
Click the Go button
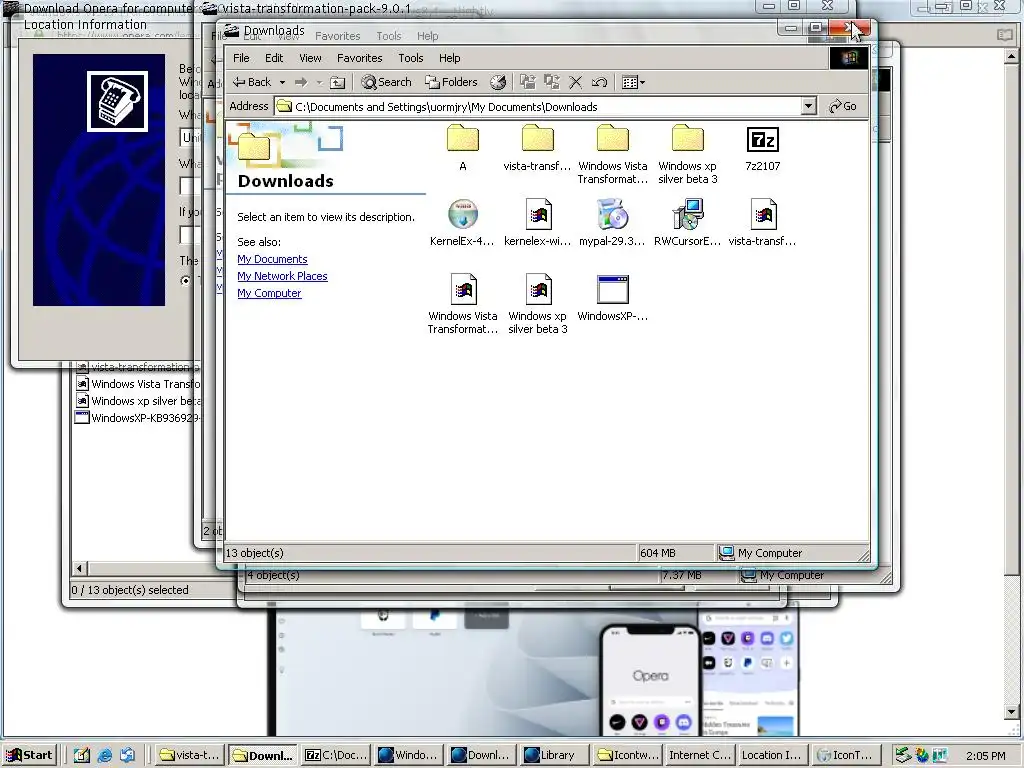pyautogui.click(x=843, y=106)
